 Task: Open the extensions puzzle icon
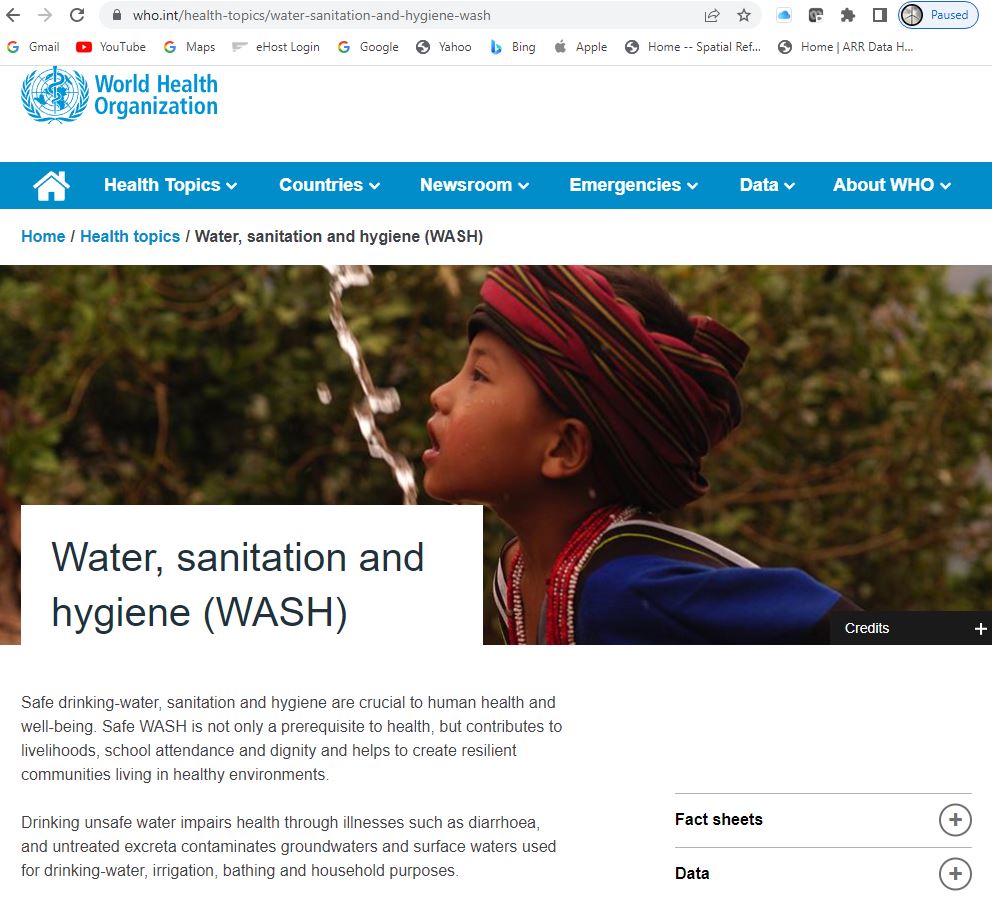point(848,15)
